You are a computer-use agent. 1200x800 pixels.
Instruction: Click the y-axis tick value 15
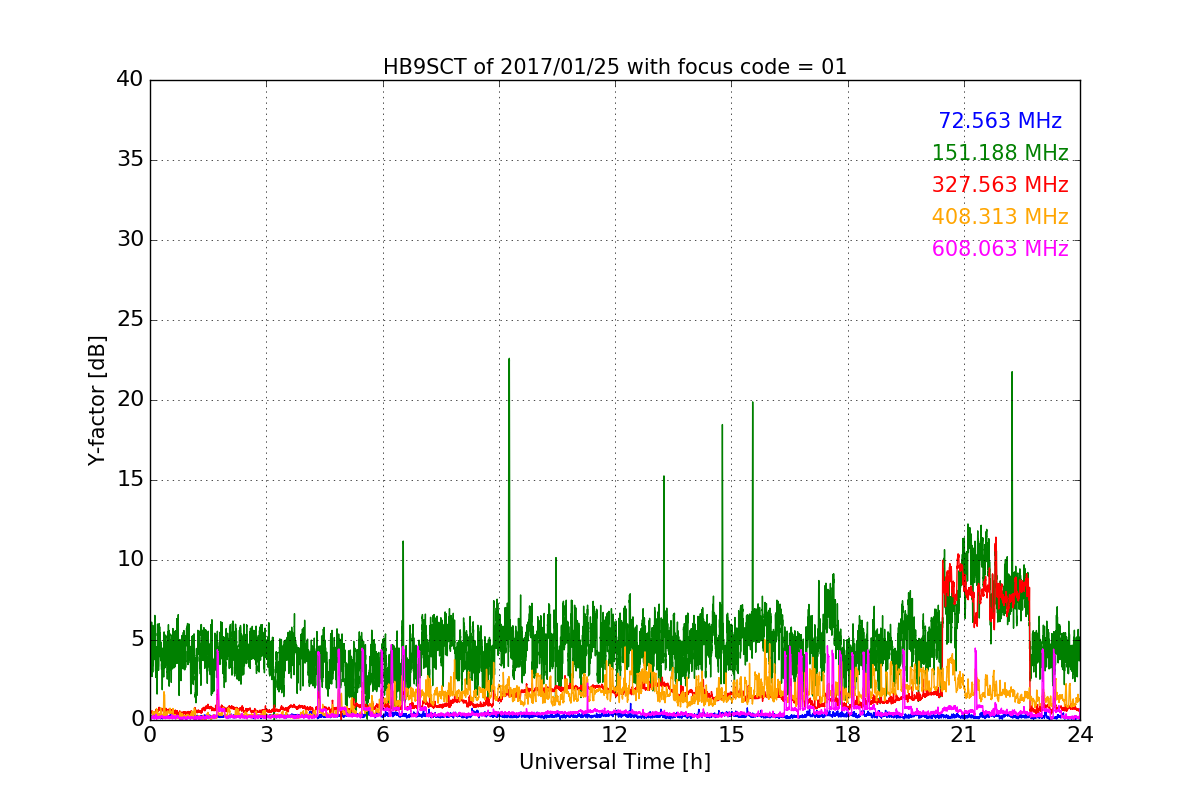pos(130,479)
